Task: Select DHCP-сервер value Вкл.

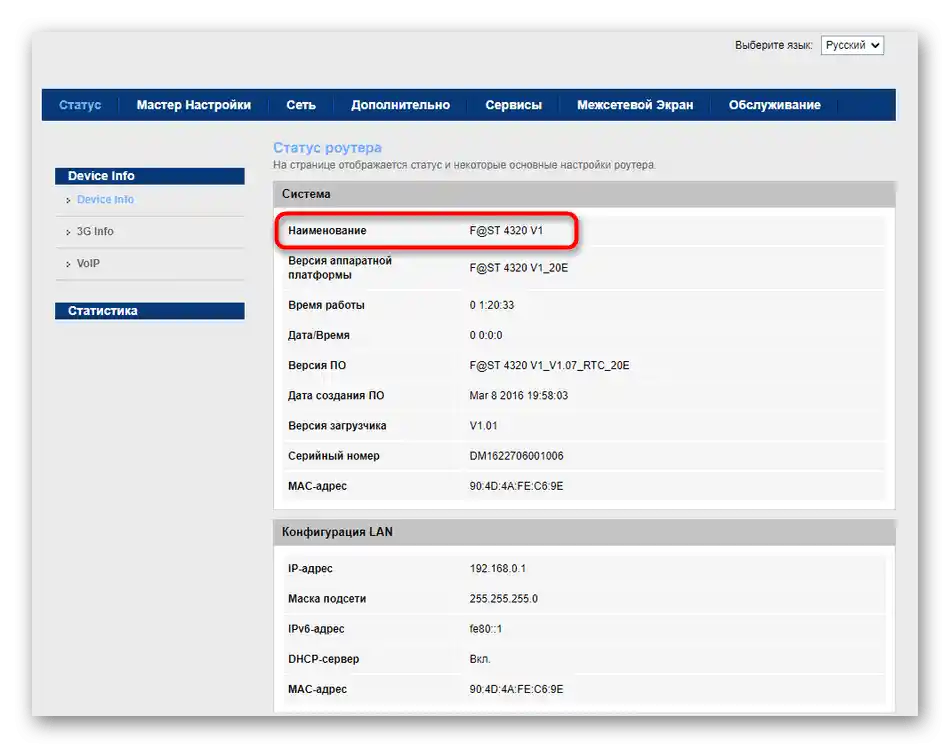Action: pos(480,659)
